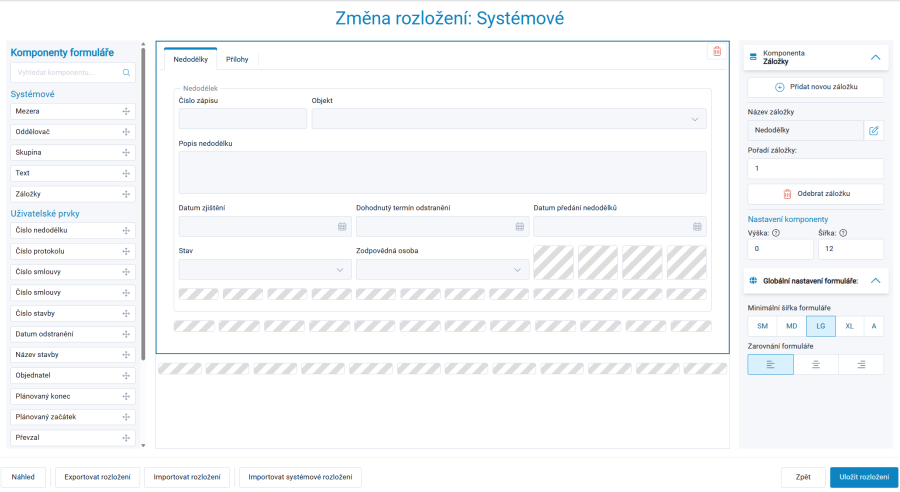Click the Náhled button

23,477
